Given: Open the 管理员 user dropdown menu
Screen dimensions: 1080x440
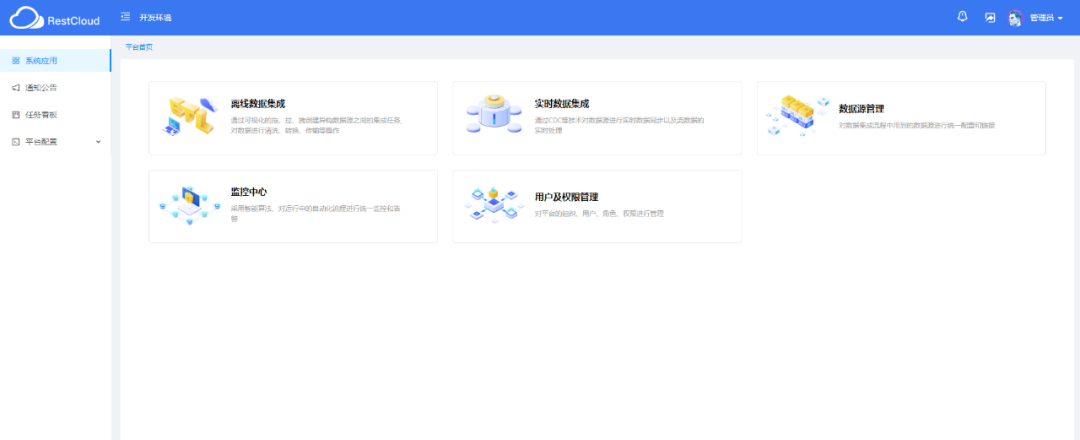Looking at the screenshot, I should [x=1045, y=18].
